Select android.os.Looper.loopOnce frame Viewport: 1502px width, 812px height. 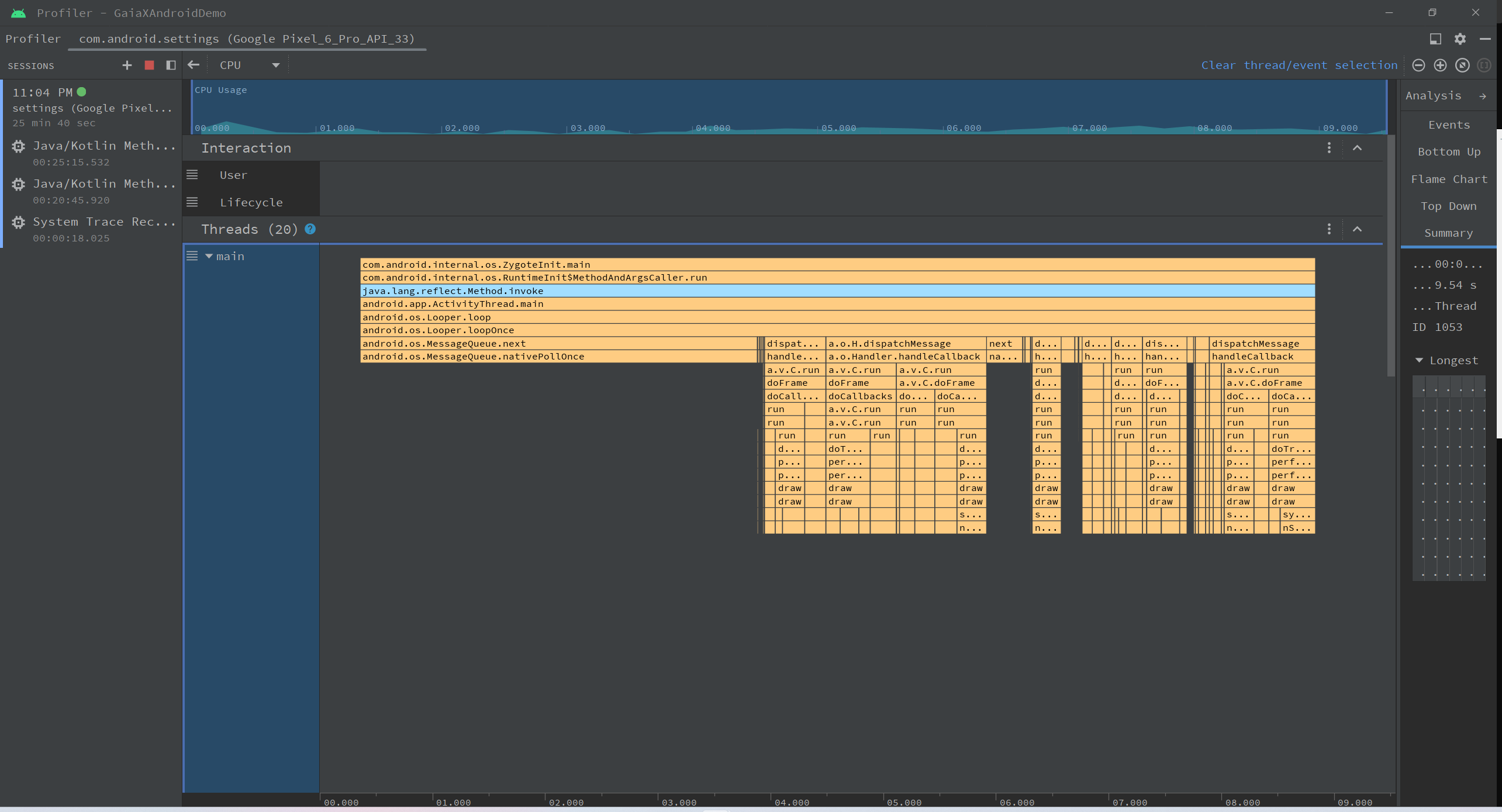tap(837, 330)
